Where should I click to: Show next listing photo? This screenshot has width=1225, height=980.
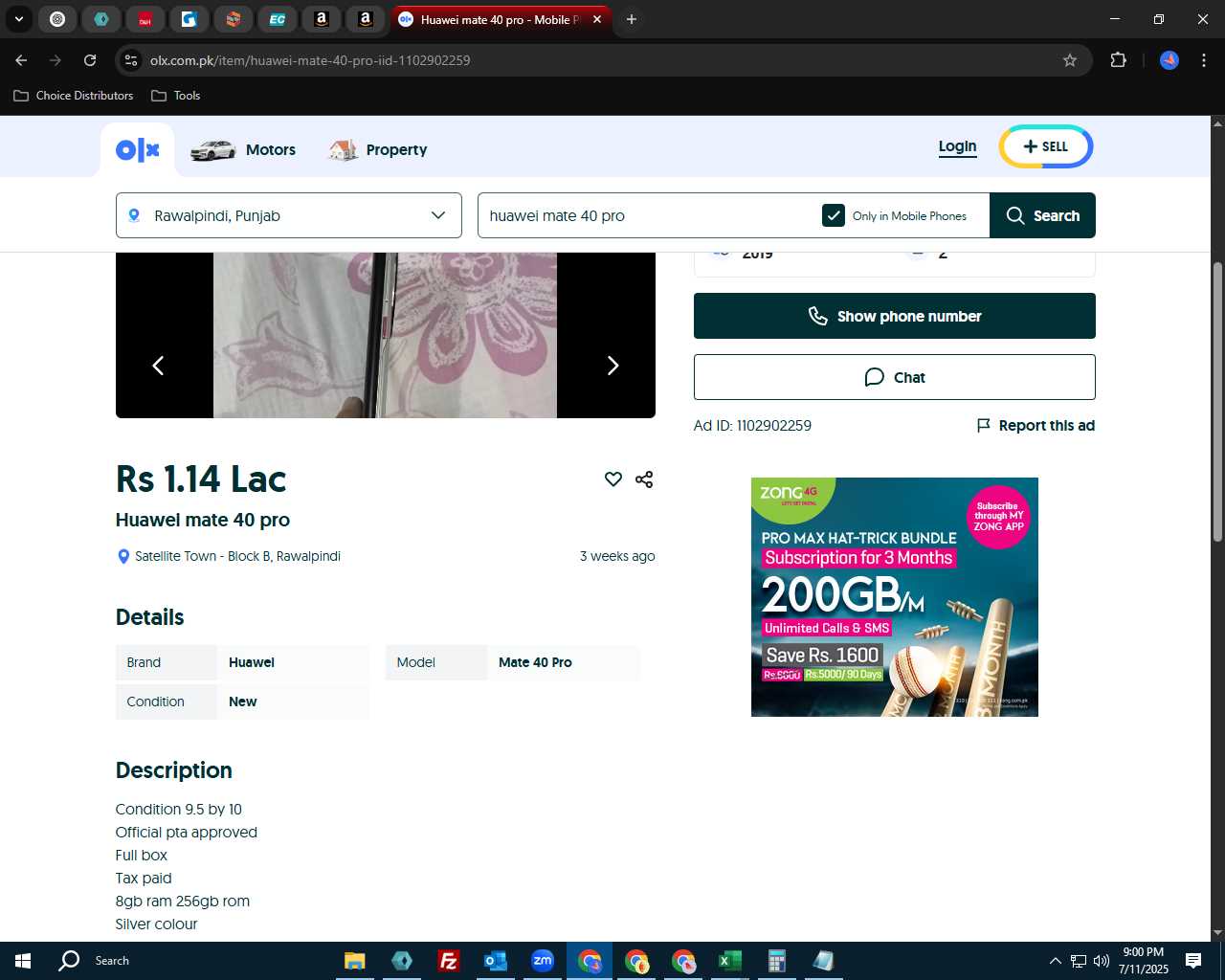click(612, 366)
